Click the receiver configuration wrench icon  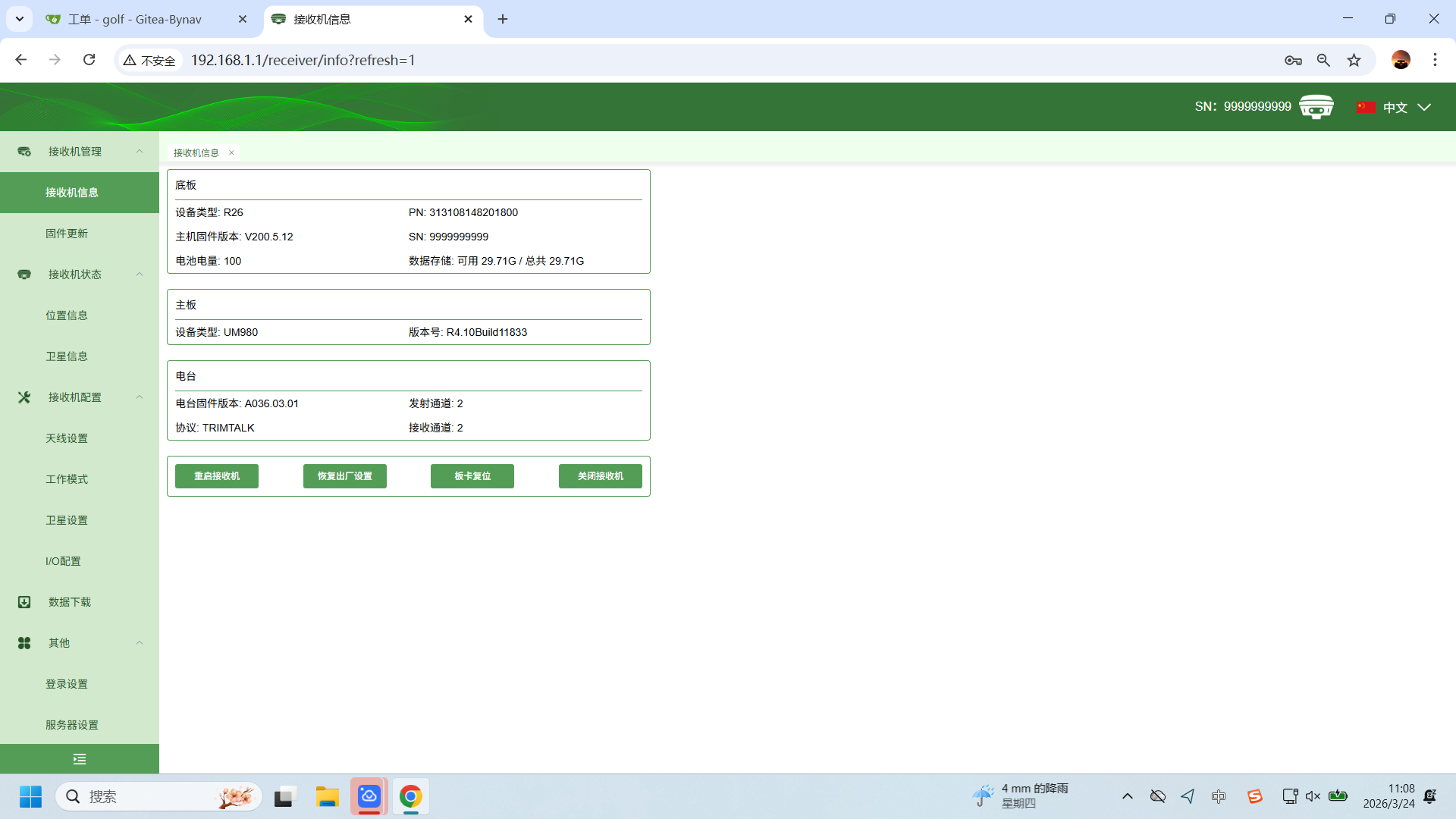pos(24,397)
